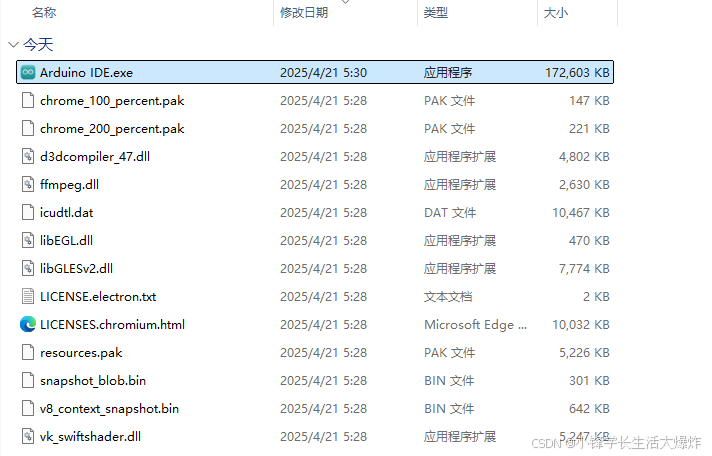Click the 642 KB size of v8_context_snapshot.bin
This screenshot has width=712, height=456.
point(589,409)
